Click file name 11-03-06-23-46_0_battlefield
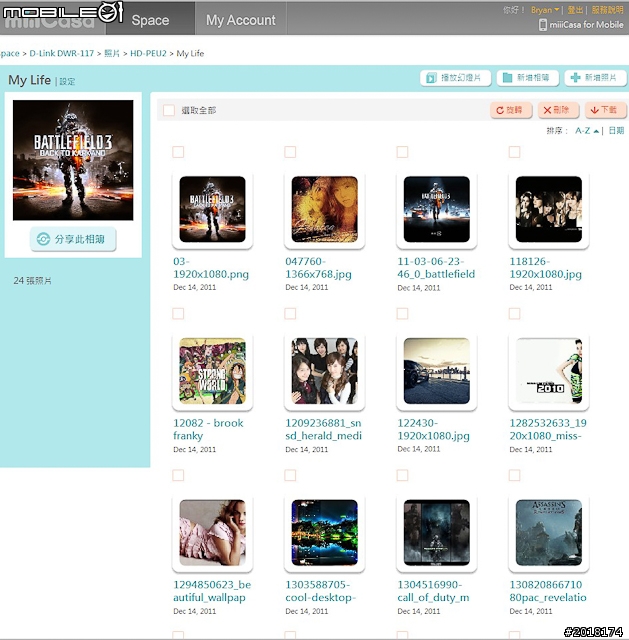The image size is (629, 640). [436, 268]
